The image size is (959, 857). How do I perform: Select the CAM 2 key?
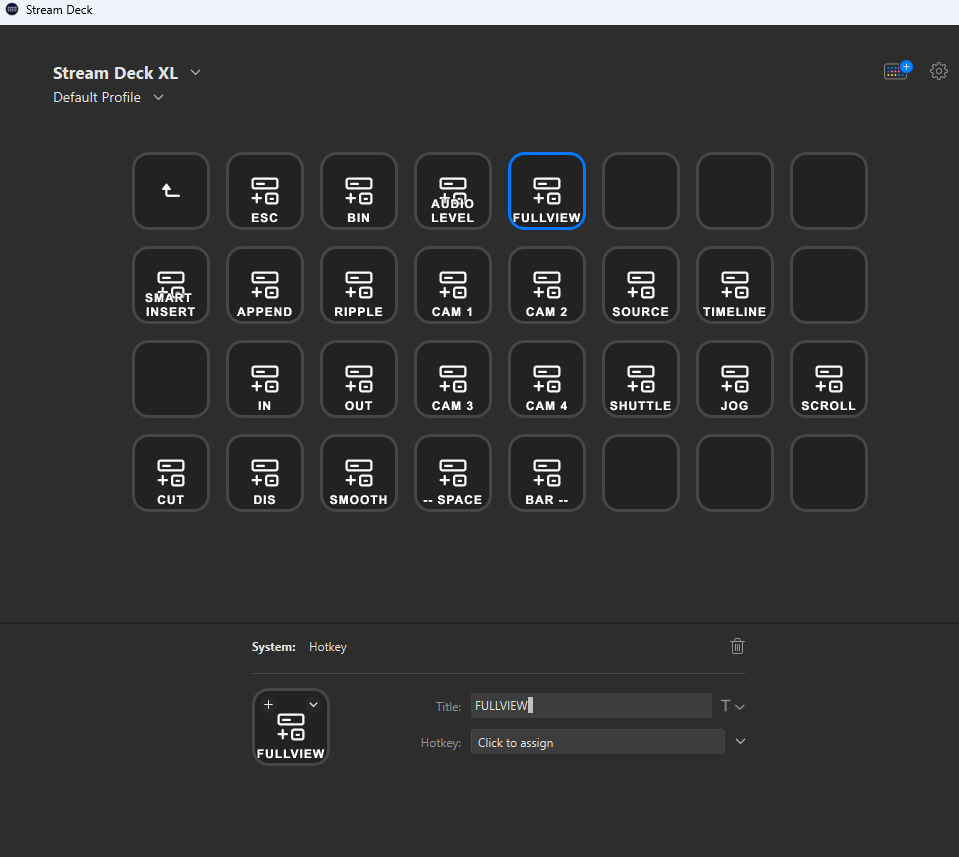(547, 285)
